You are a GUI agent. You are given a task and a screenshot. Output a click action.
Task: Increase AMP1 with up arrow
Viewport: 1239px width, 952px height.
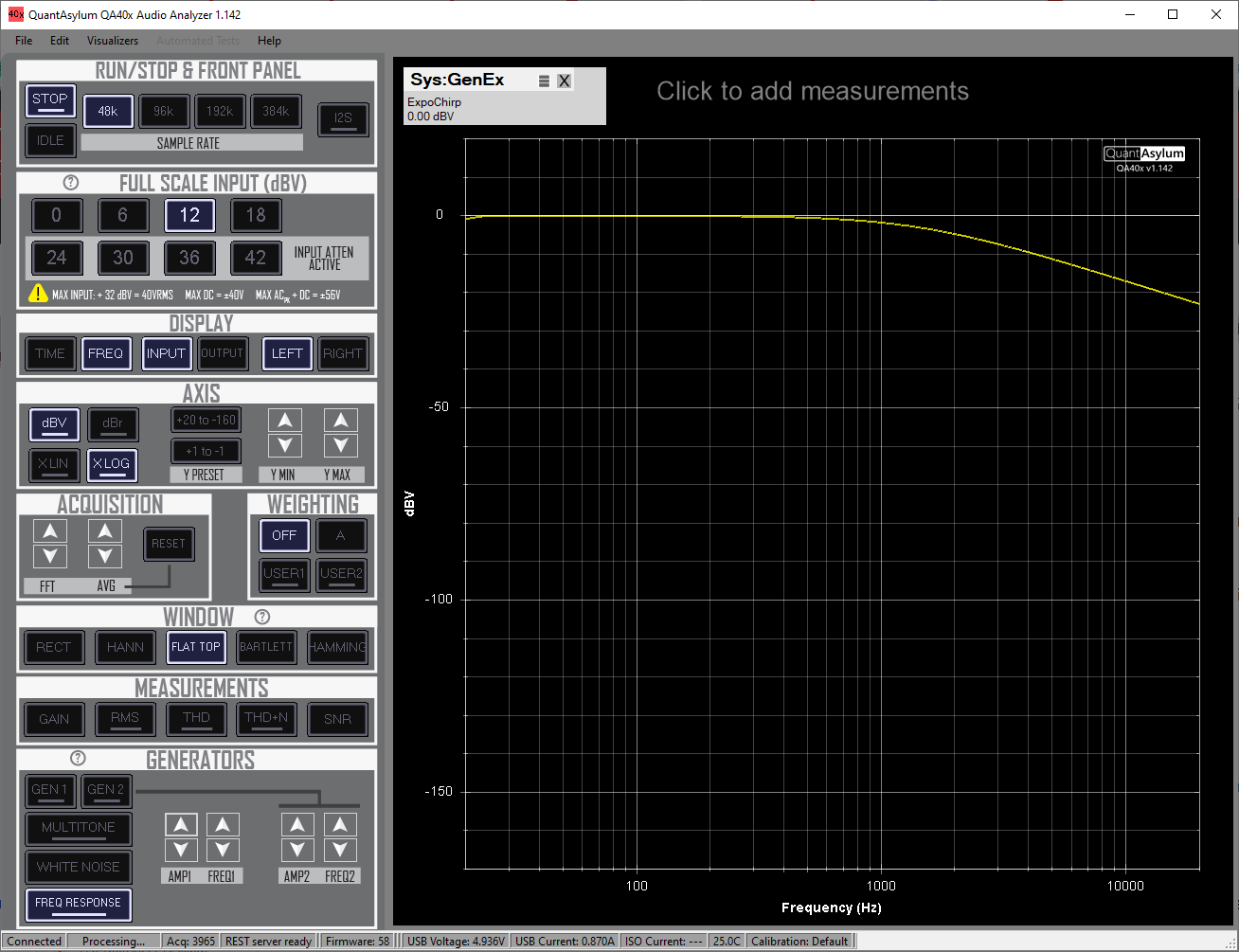(181, 825)
